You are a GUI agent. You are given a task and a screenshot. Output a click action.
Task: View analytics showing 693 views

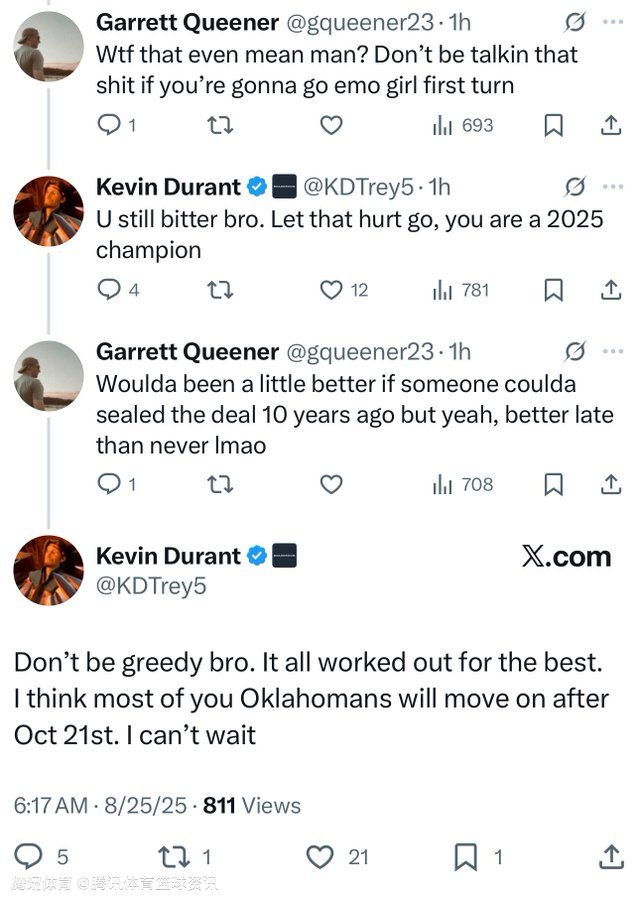tap(463, 125)
